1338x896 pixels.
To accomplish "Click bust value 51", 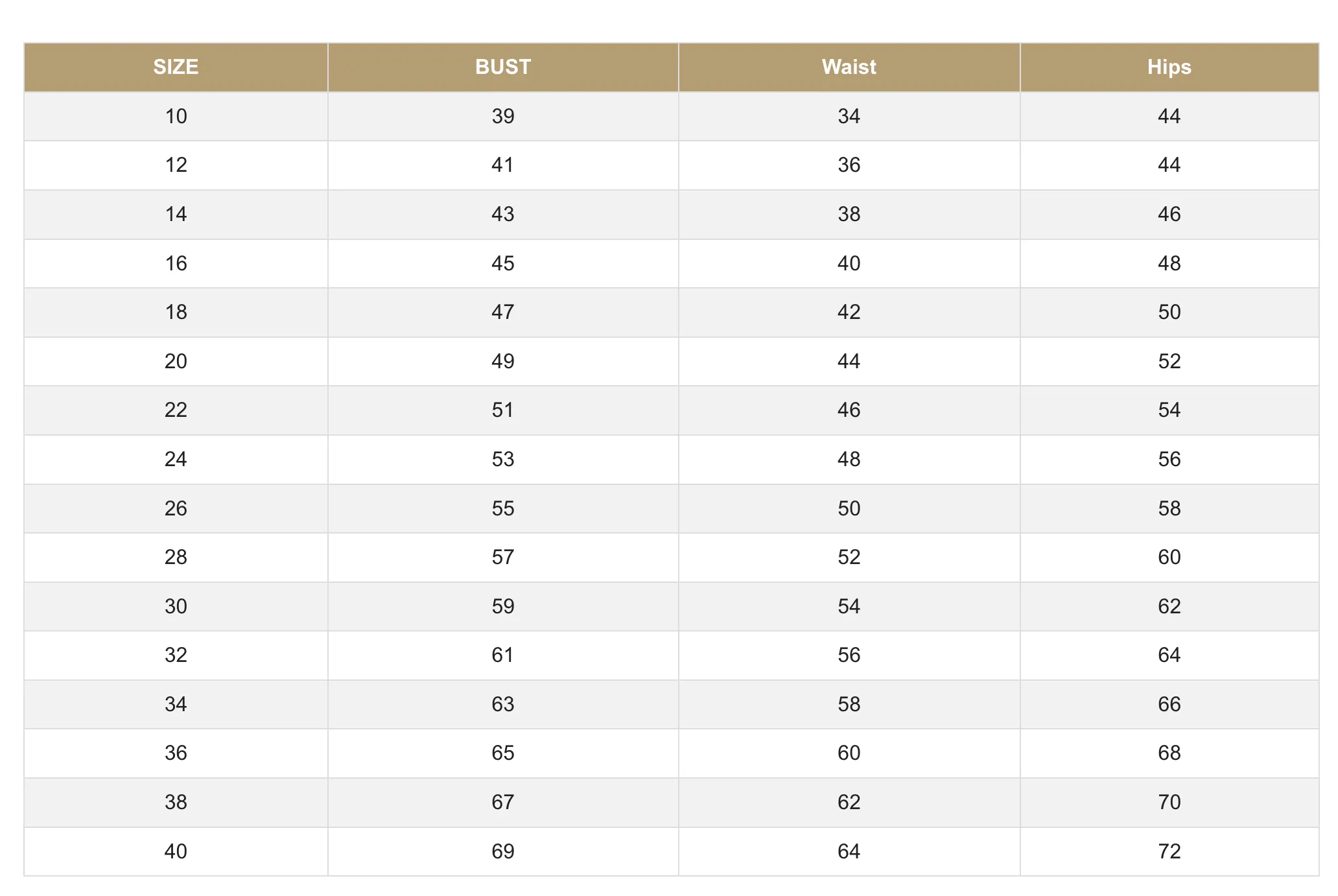I will (503, 410).
